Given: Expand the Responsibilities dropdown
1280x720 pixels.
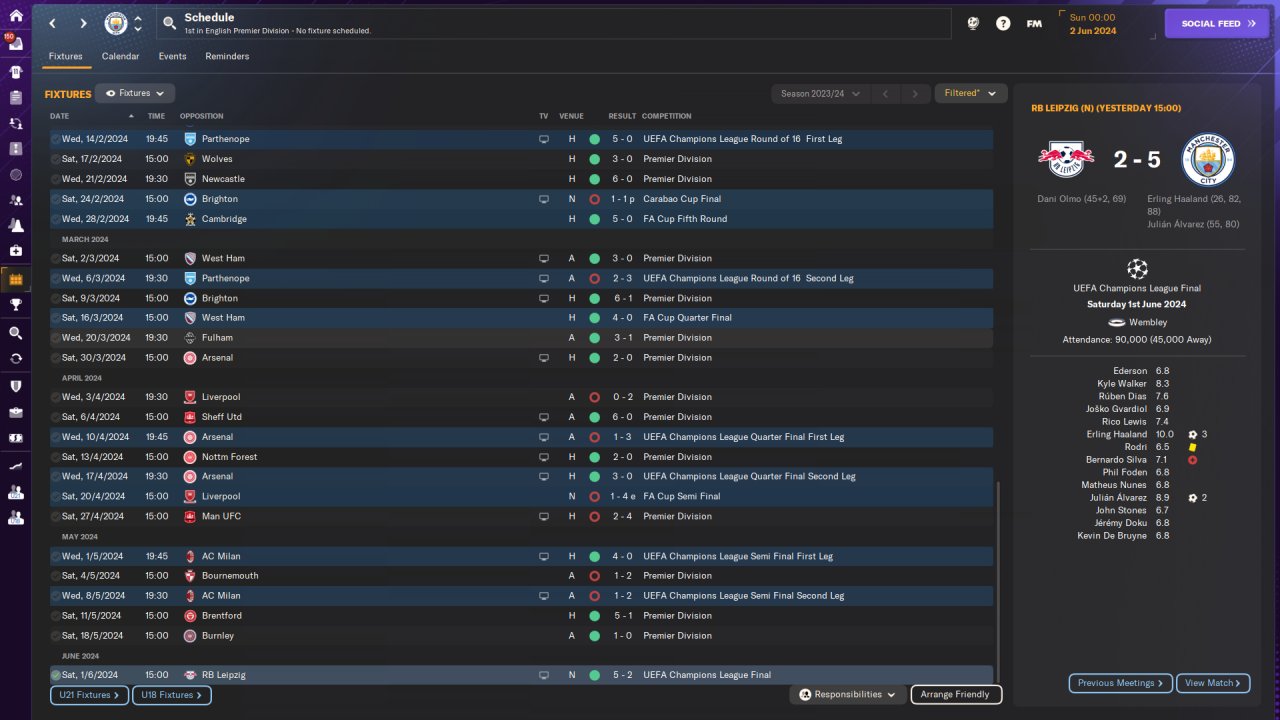Looking at the screenshot, I should coord(847,694).
